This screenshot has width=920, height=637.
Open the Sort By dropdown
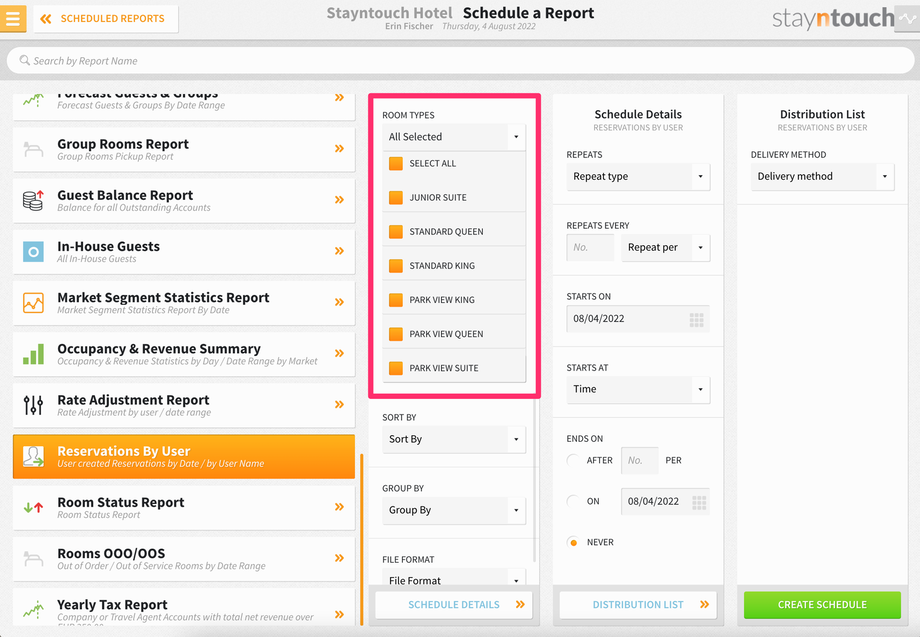point(454,439)
